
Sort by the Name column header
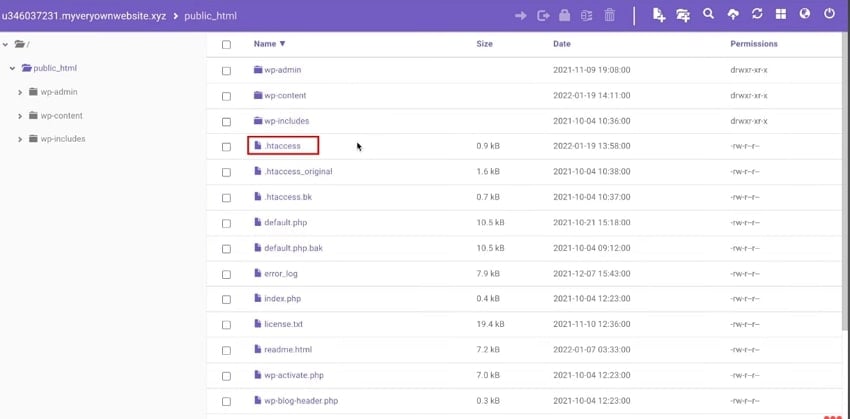click(x=269, y=44)
